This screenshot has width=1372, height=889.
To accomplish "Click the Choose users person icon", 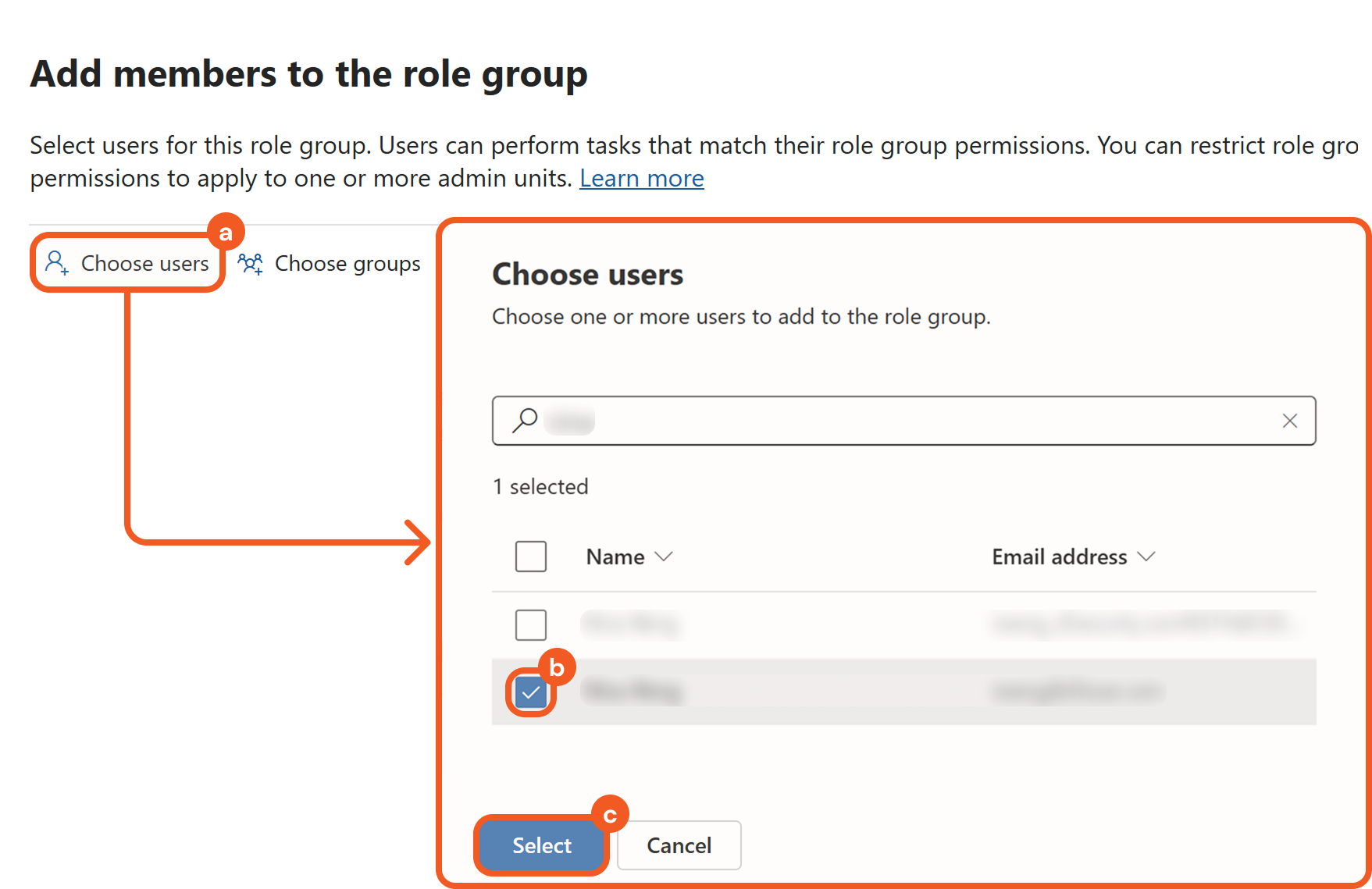I will pyautogui.click(x=56, y=263).
